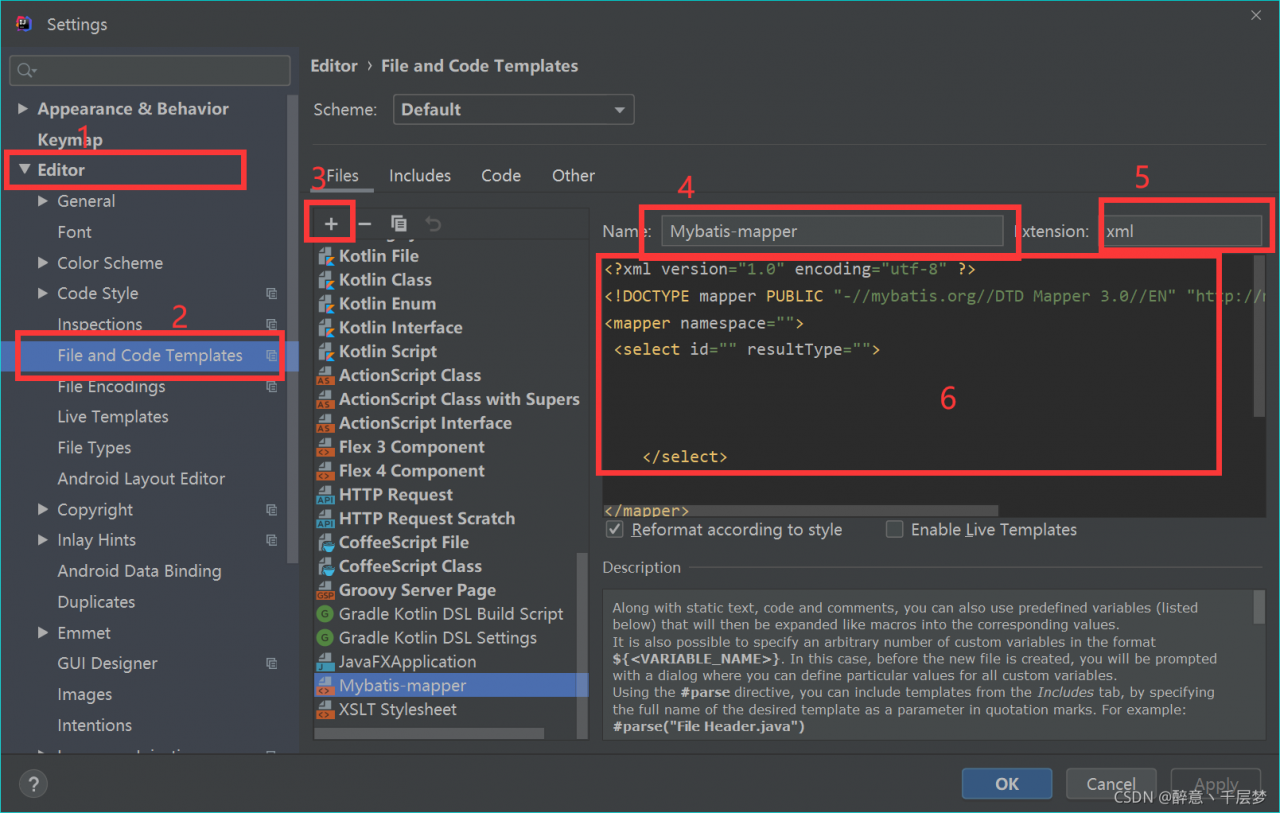The height and width of the screenshot is (813, 1280).
Task: Switch to the Files tab
Action: pyautogui.click(x=342, y=176)
